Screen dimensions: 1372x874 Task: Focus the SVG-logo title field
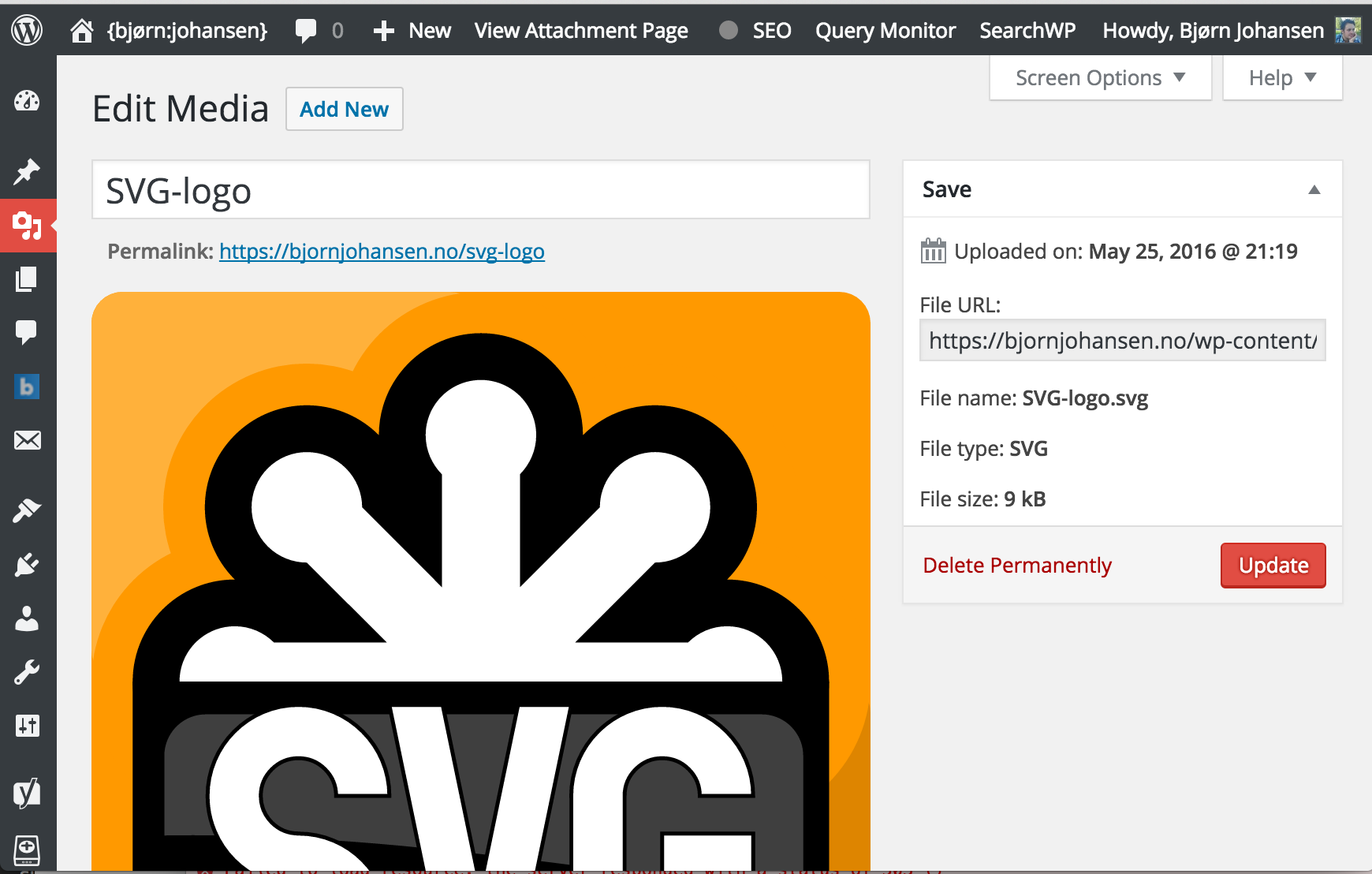(481, 190)
